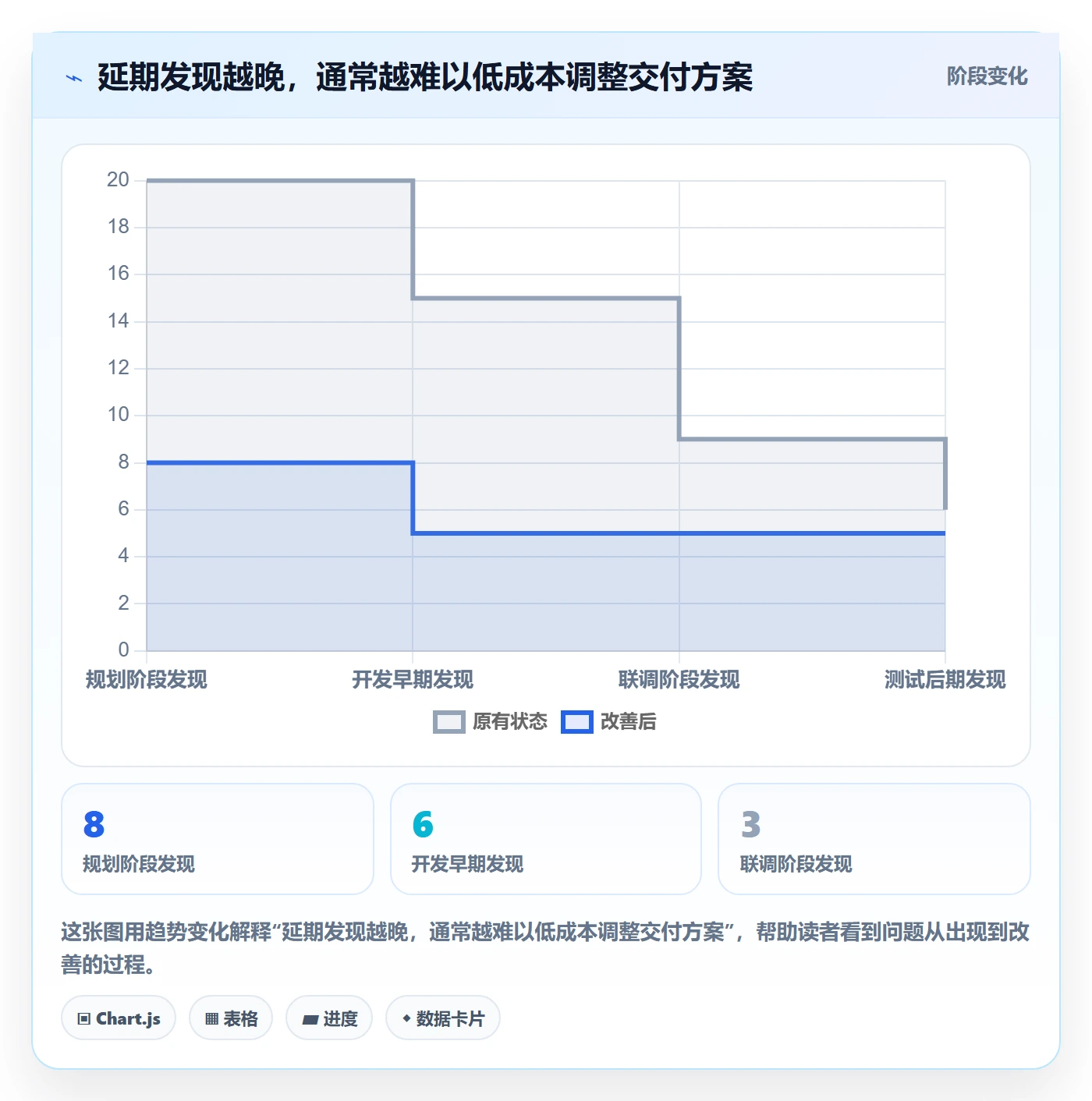This screenshot has height=1101, width=1092.
Task: Click the grid icon in 表格 chip
Action: (x=211, y=1018)
